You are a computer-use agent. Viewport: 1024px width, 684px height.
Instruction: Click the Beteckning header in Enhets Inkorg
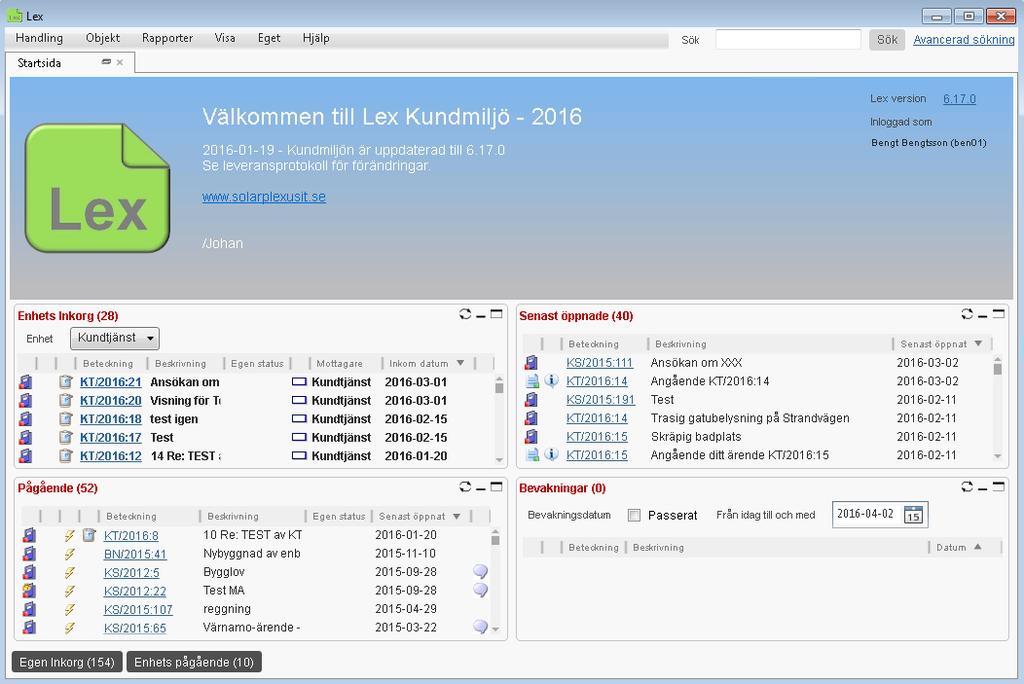108,363
